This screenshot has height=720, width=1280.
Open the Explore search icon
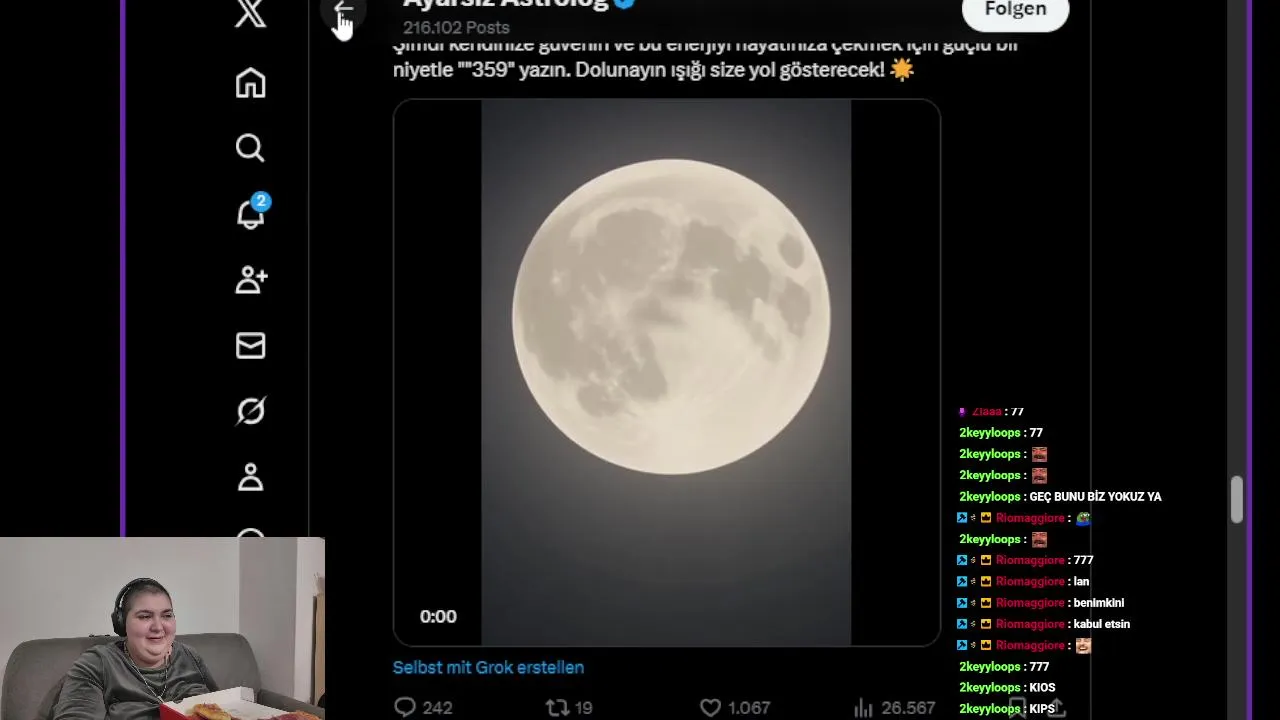(x=250, y=148)
